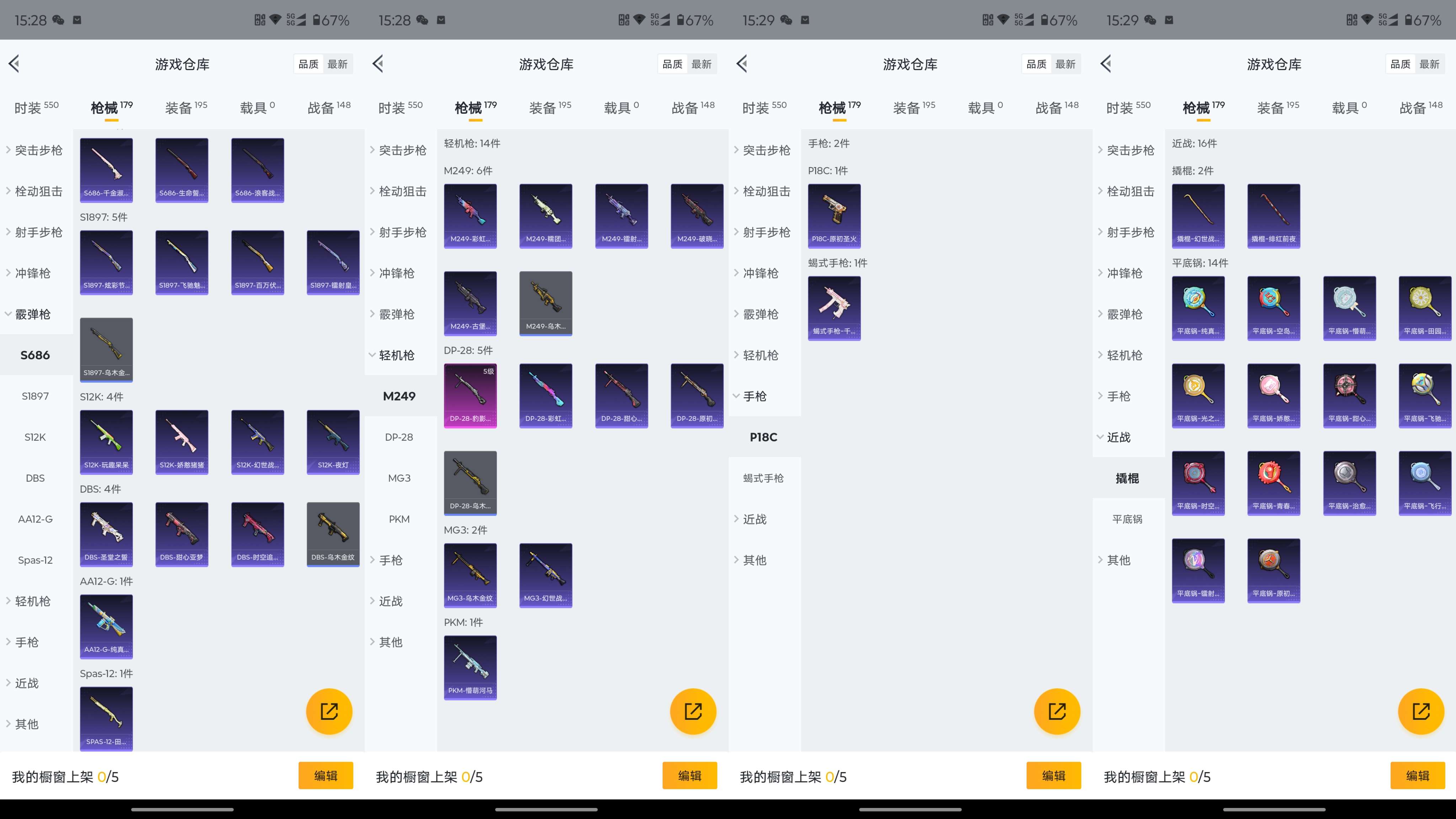Tap the share button on the 近战 melee screen
The height and width of the screenshot is (819, 1456).
[1421, 711]
